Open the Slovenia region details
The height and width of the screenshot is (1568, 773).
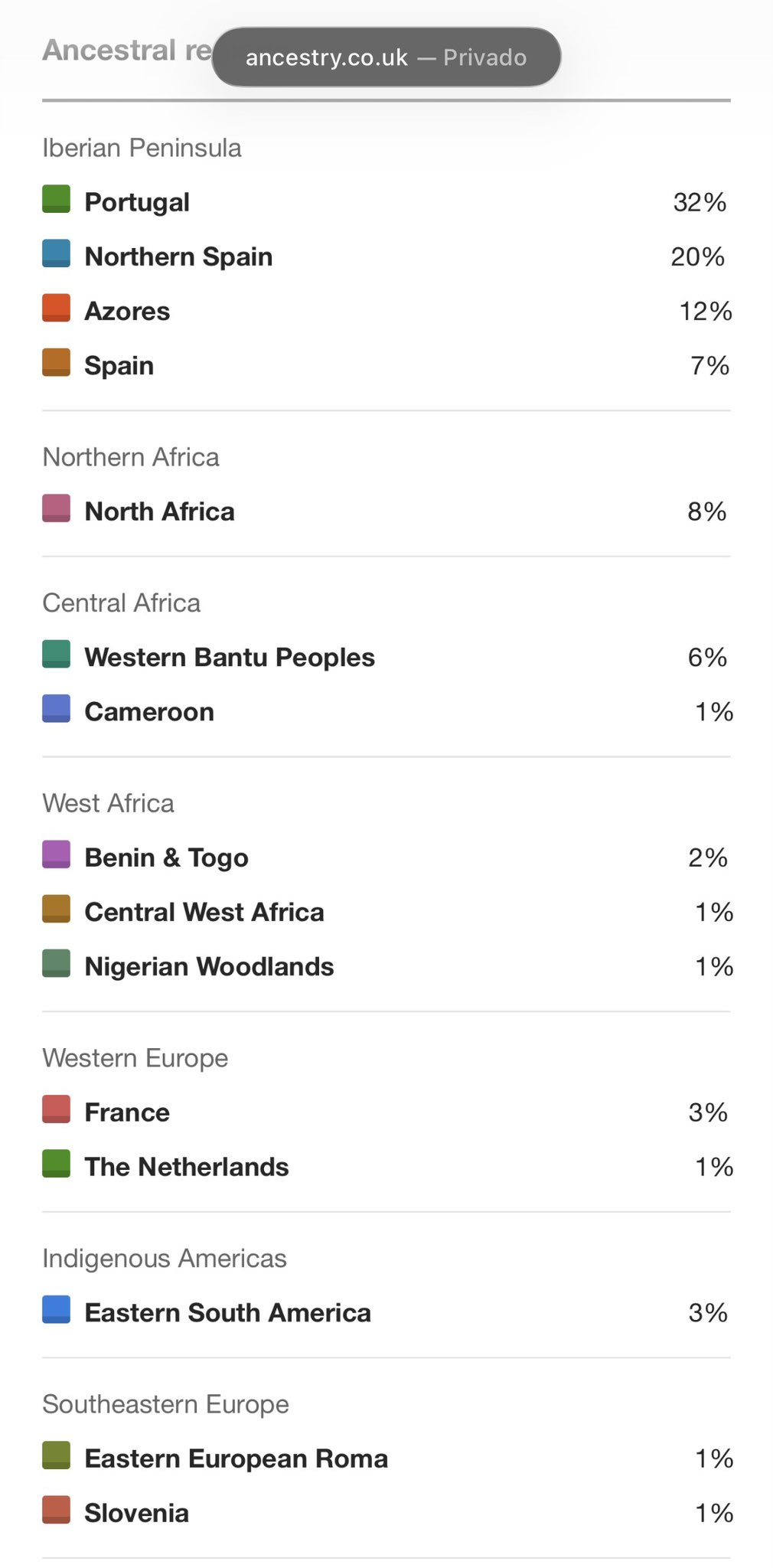click(x=136, y=1513)
